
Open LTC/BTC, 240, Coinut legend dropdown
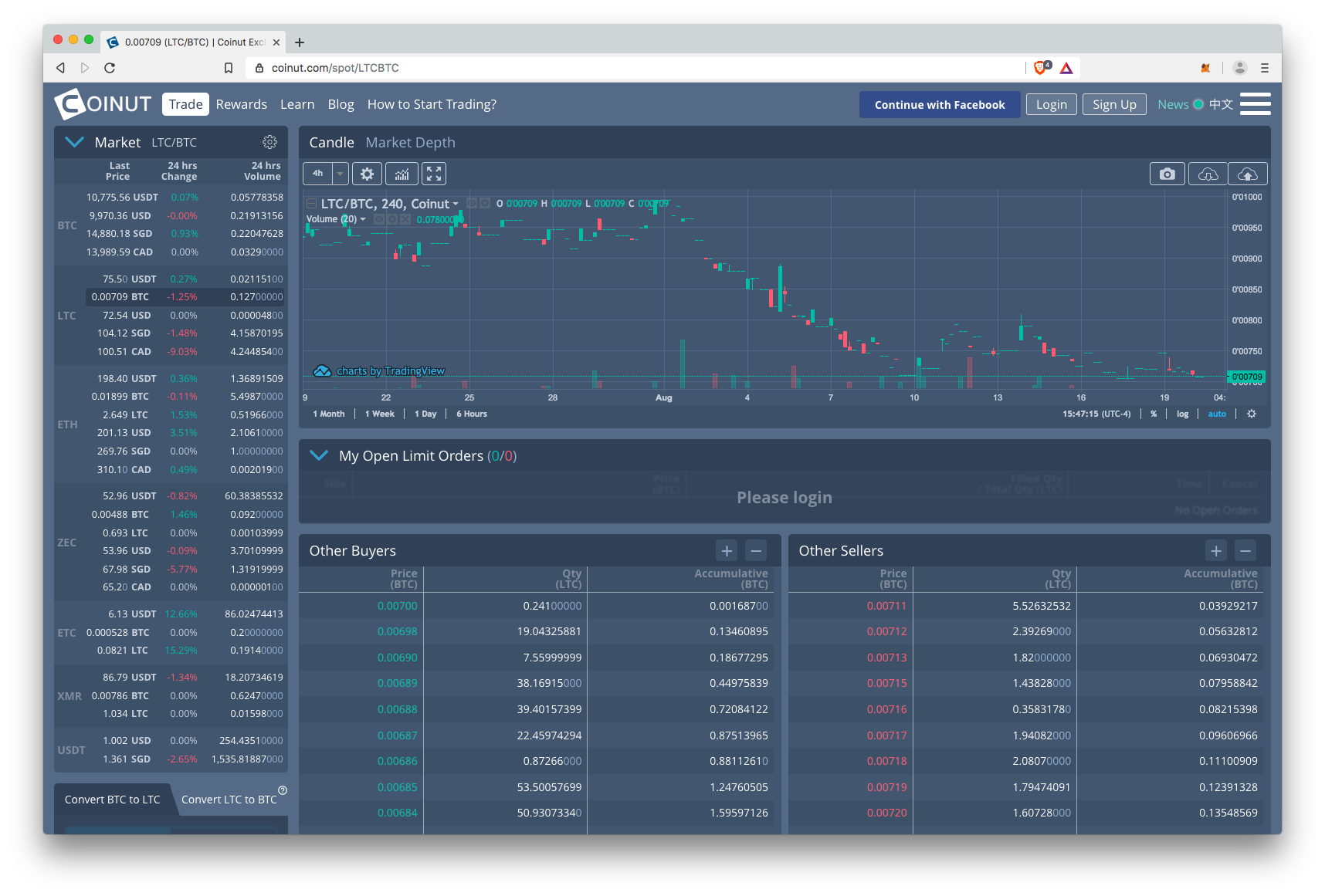pyautogui.click(x=456, y=205)
